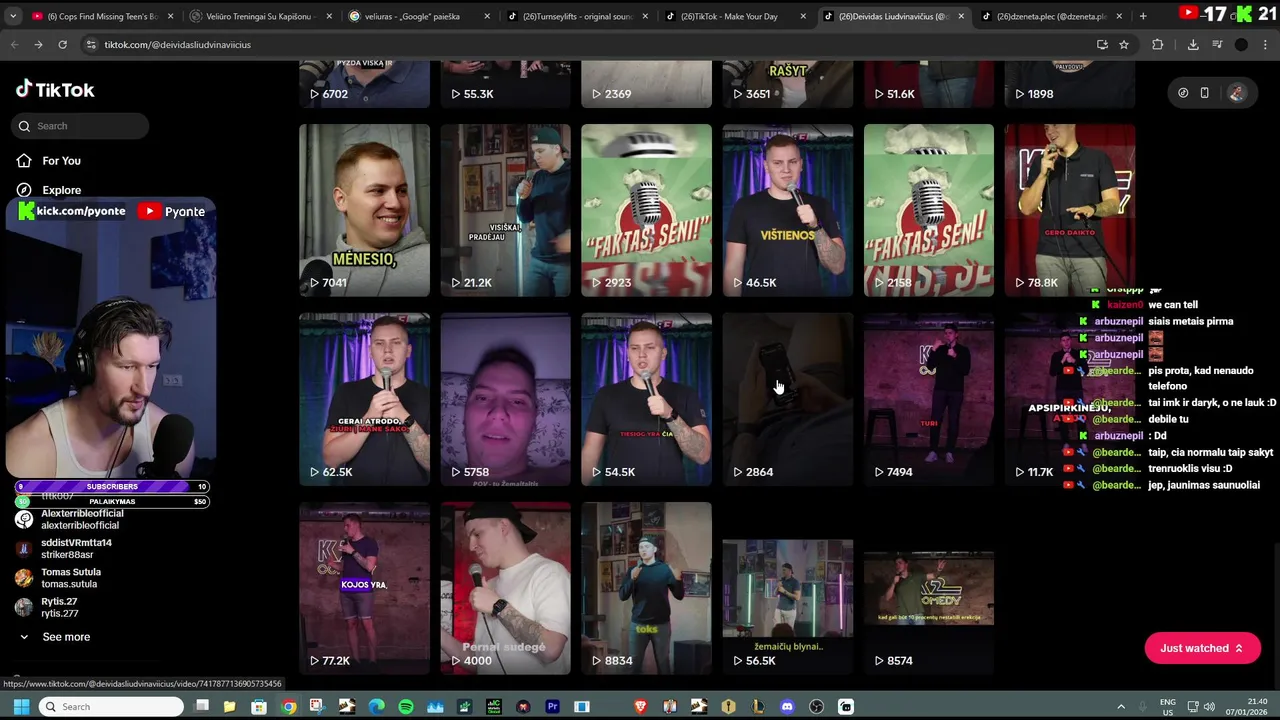Click the TikTok logo

tap(55, 89)
